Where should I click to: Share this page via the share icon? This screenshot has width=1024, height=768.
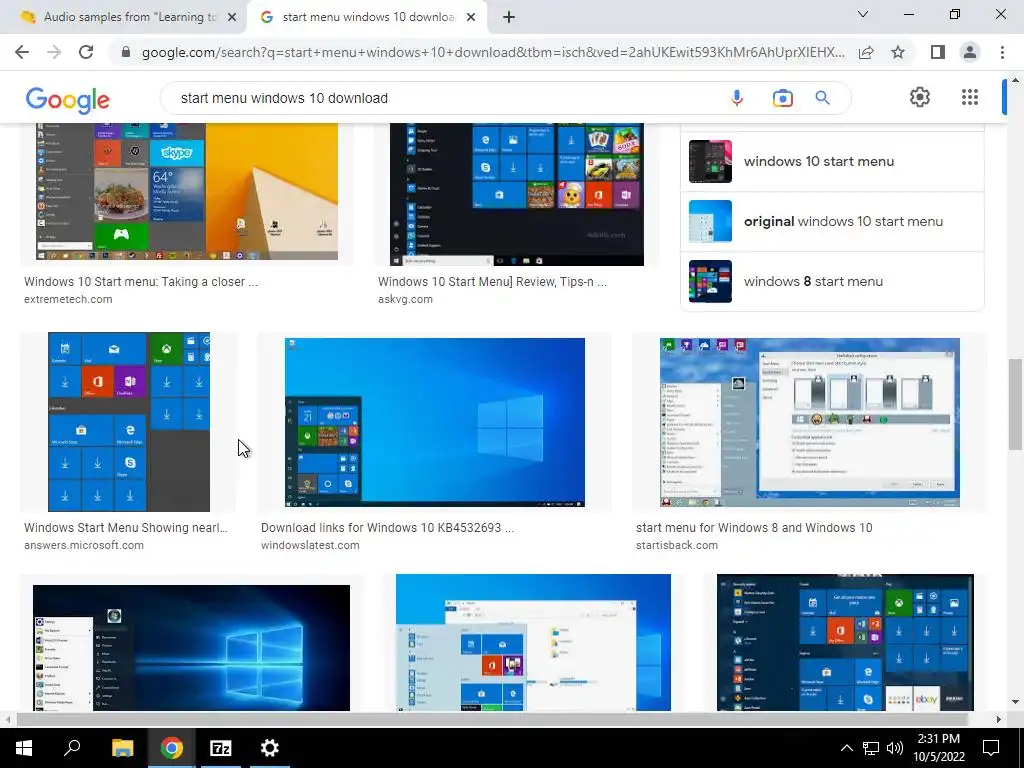point(866,52)
